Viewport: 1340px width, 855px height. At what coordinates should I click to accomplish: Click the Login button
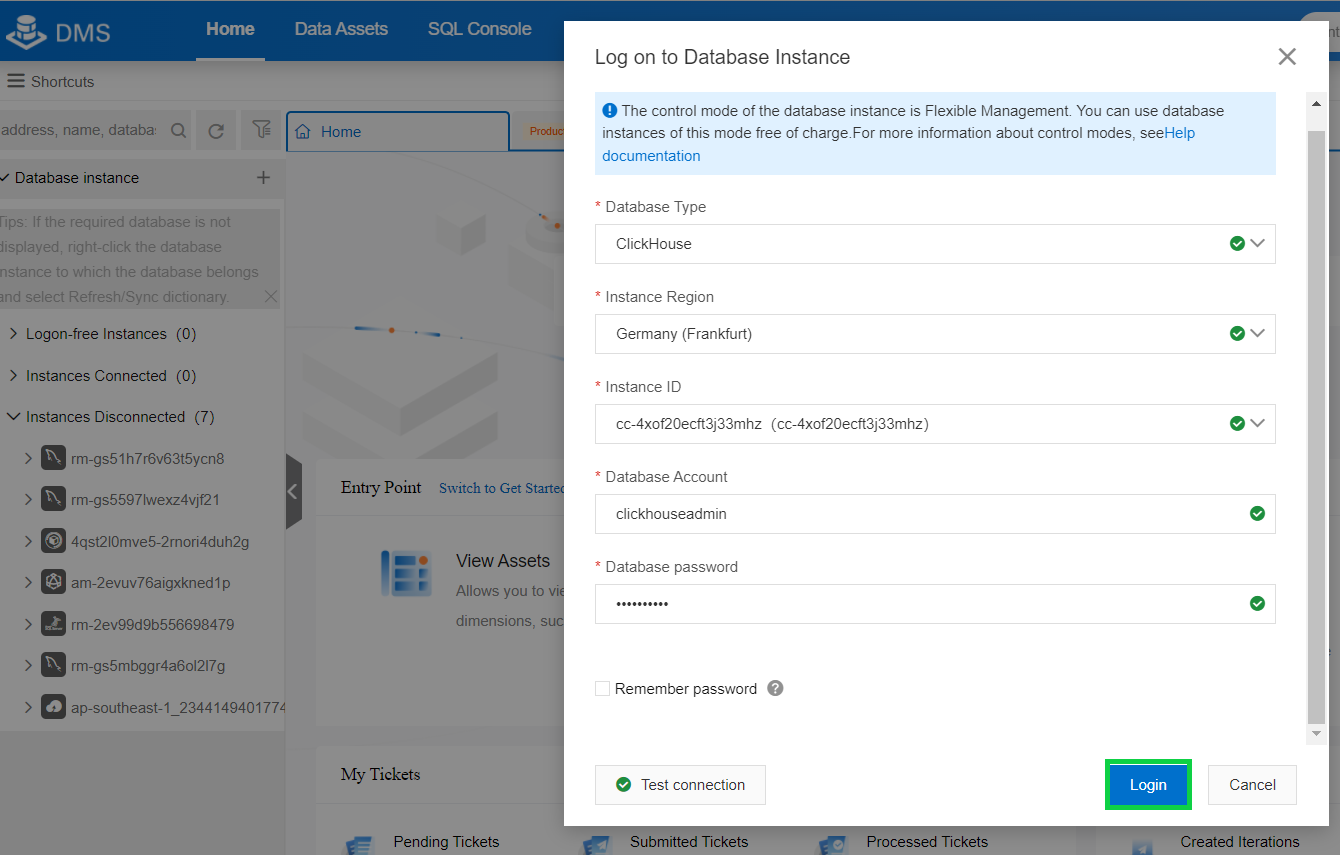[1148, 785]
